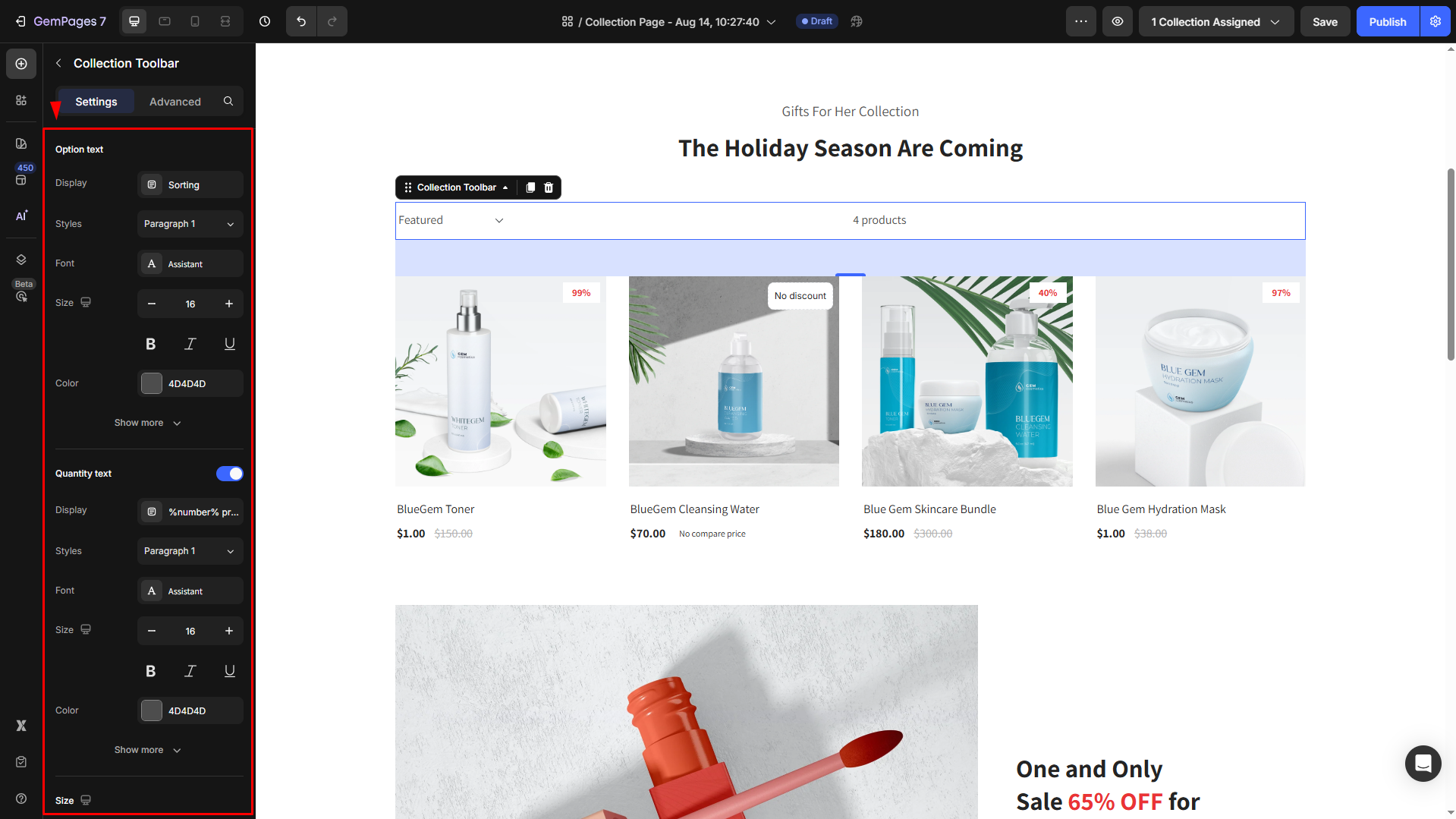
Task: Switch to the Advanced tab
Action: (175, 101)
